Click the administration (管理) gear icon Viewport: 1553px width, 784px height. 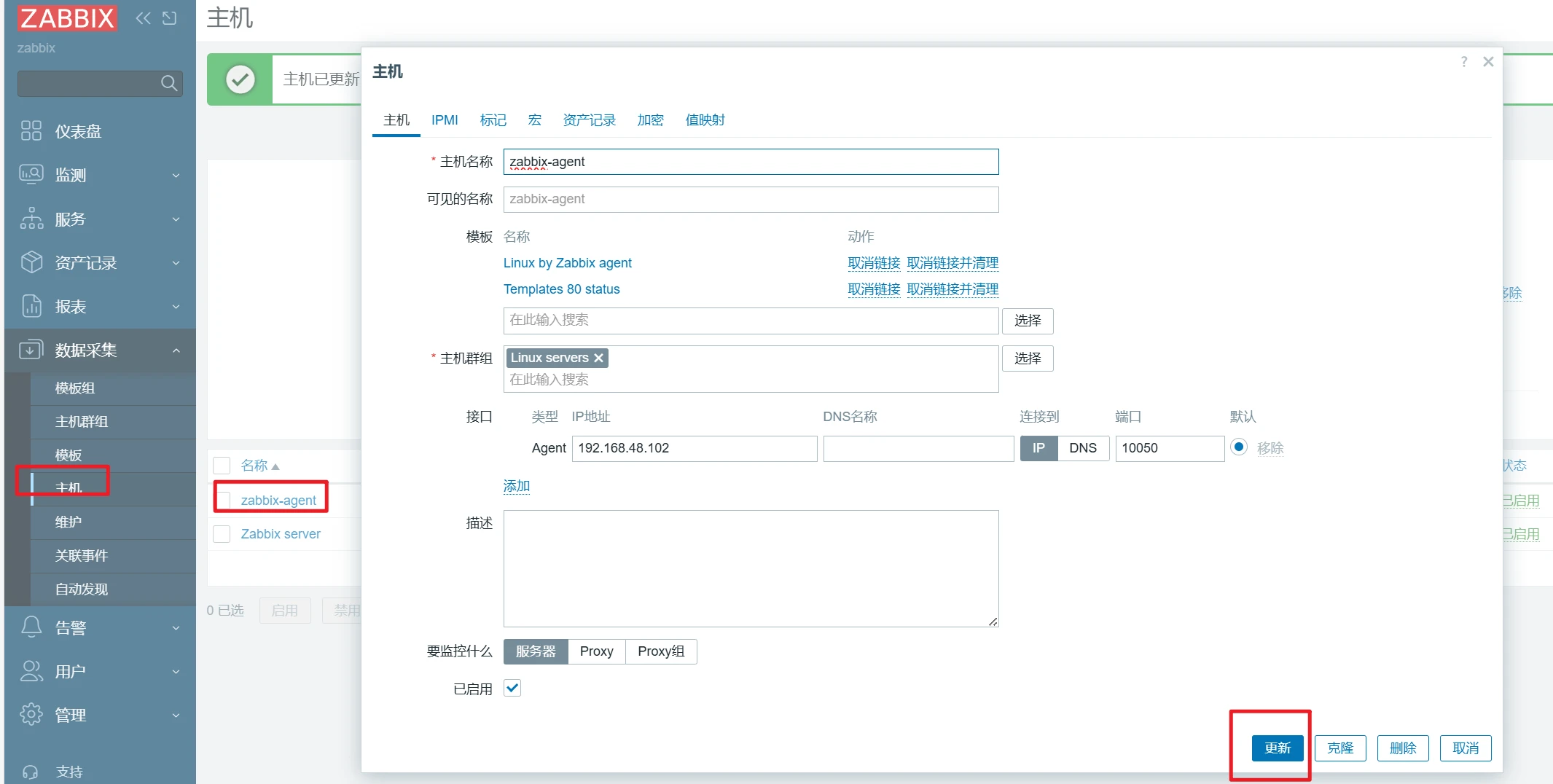tap(31, 715)
